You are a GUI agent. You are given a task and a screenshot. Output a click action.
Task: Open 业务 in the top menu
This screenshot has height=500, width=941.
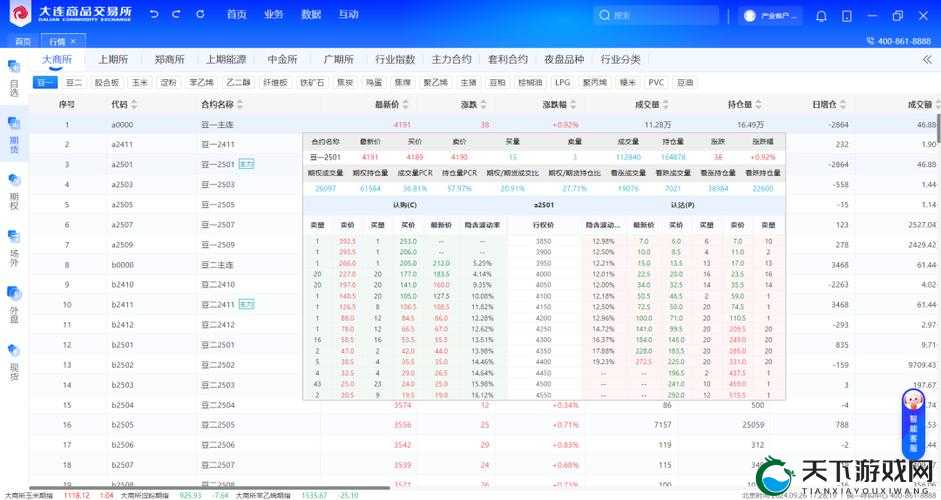[x=274, y=14]
